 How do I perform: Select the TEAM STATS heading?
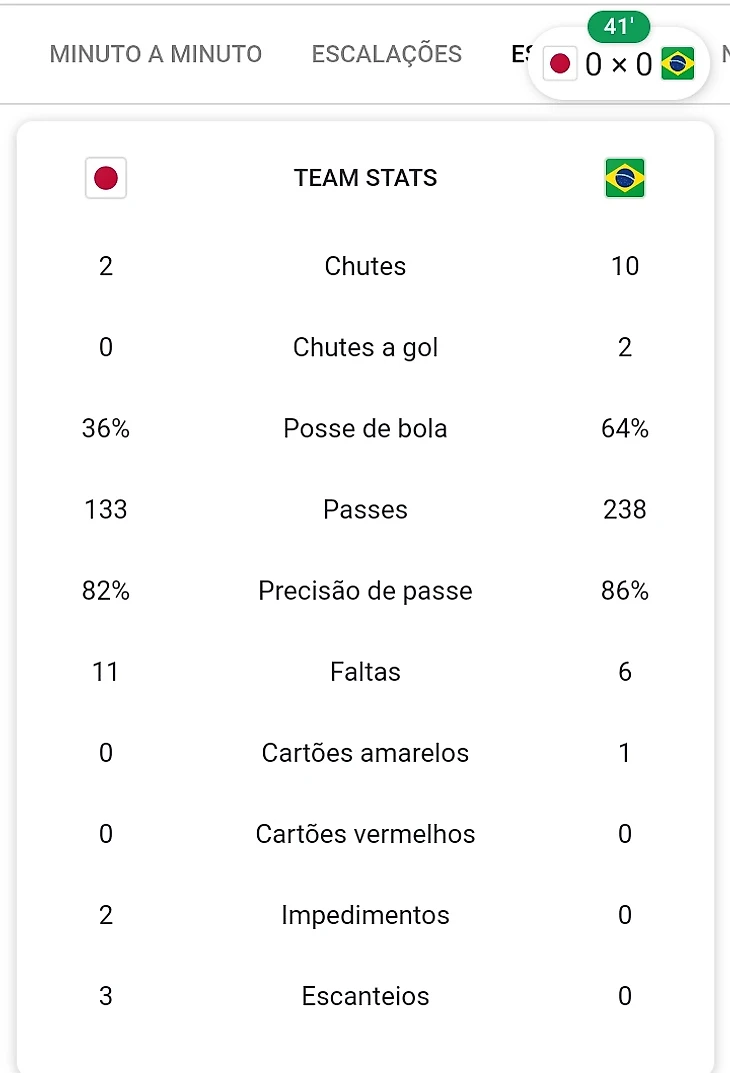coord(366,179)
